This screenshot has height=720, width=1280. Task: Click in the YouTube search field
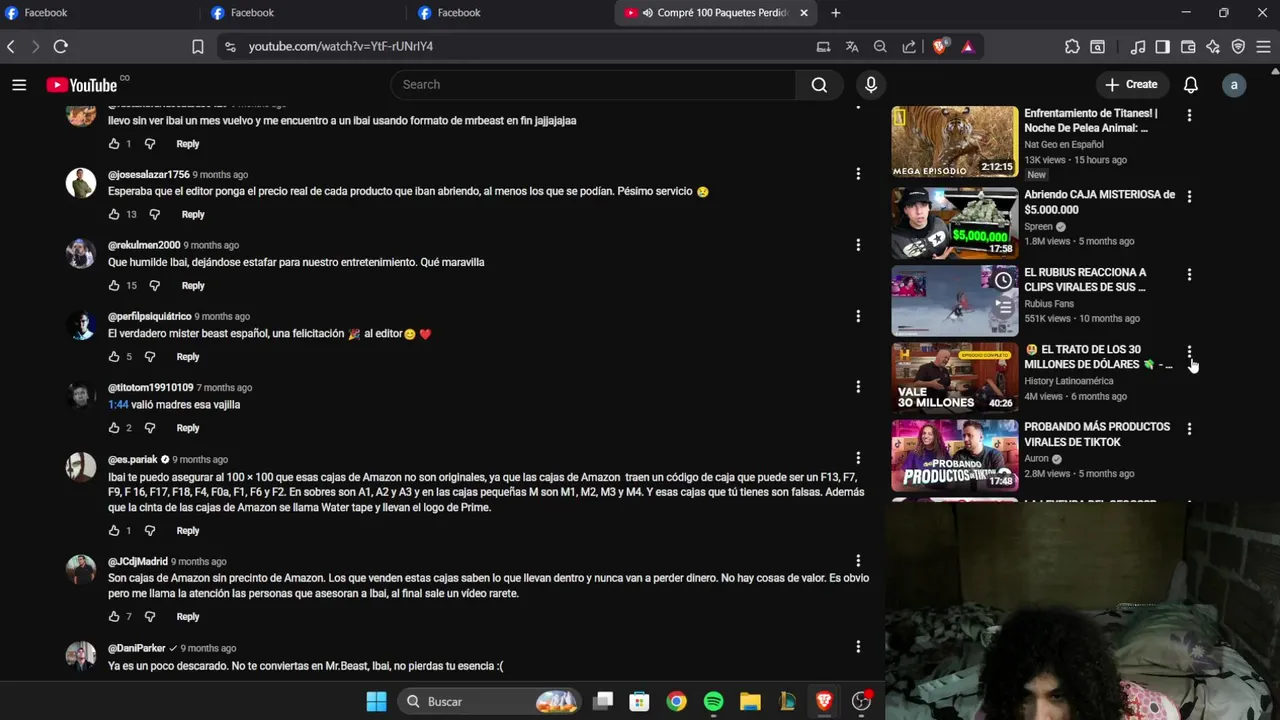click(x=594, y=85)
